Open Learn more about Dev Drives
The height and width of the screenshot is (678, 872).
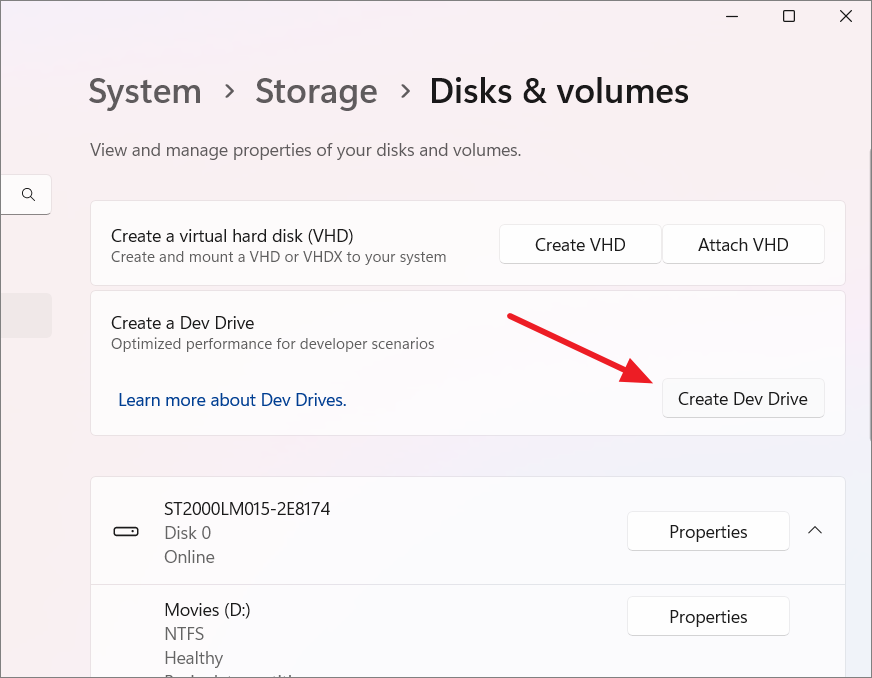(232, 399)
